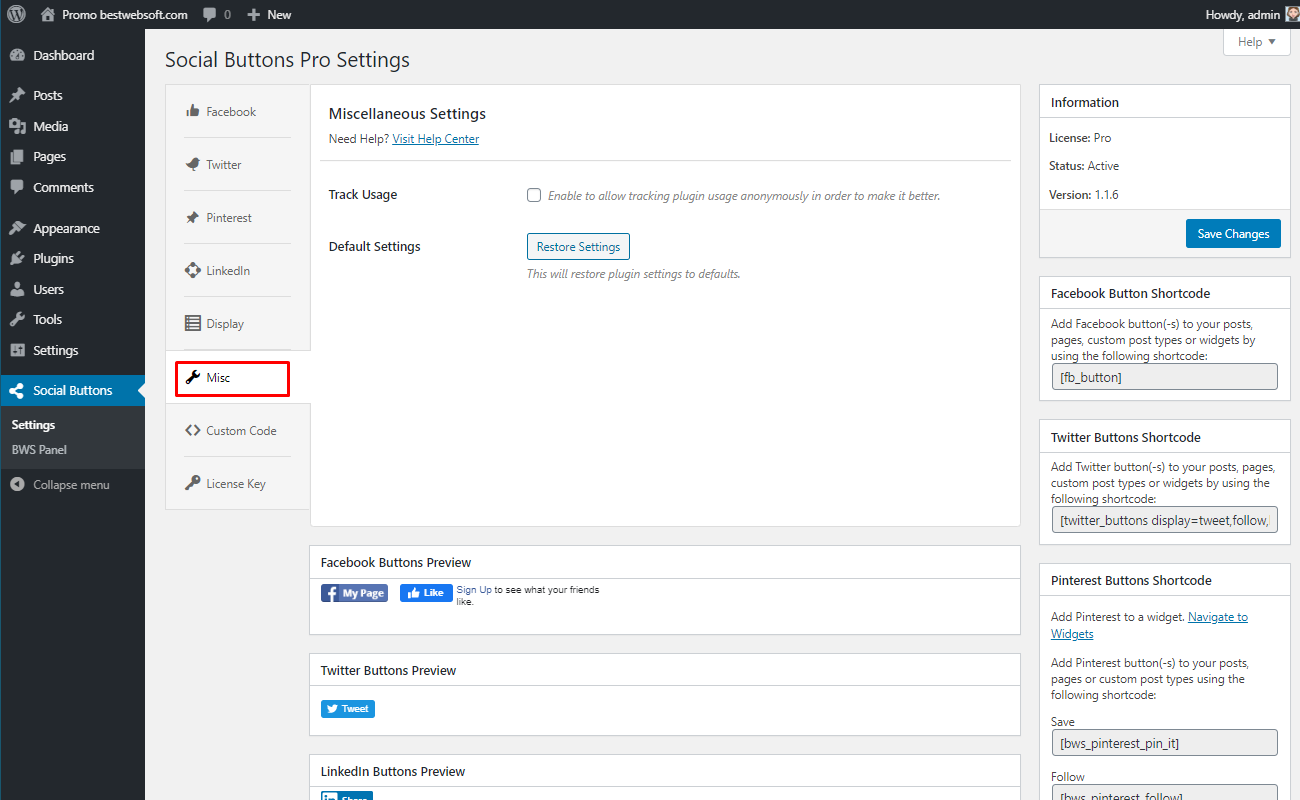The height and width of the screenshot is (800, 1300).
Task: Open Plugins menu item
Action: click(72, 258)
